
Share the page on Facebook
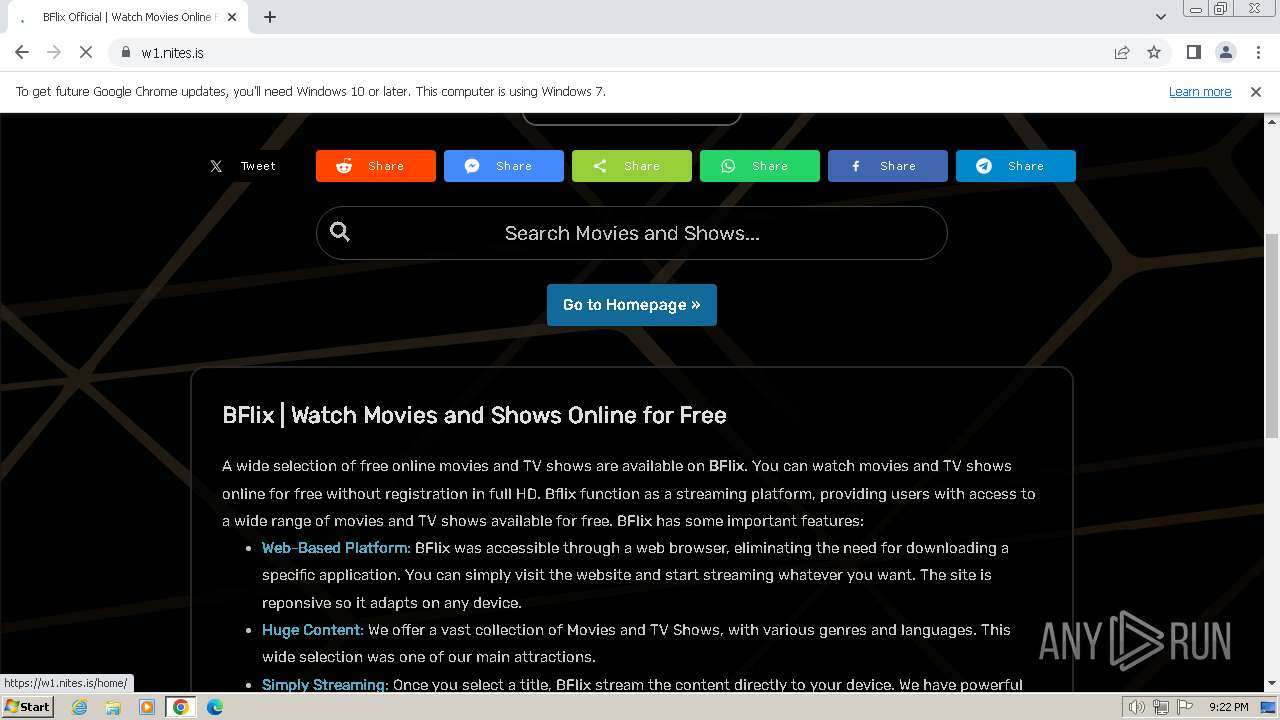pos(888,166)
